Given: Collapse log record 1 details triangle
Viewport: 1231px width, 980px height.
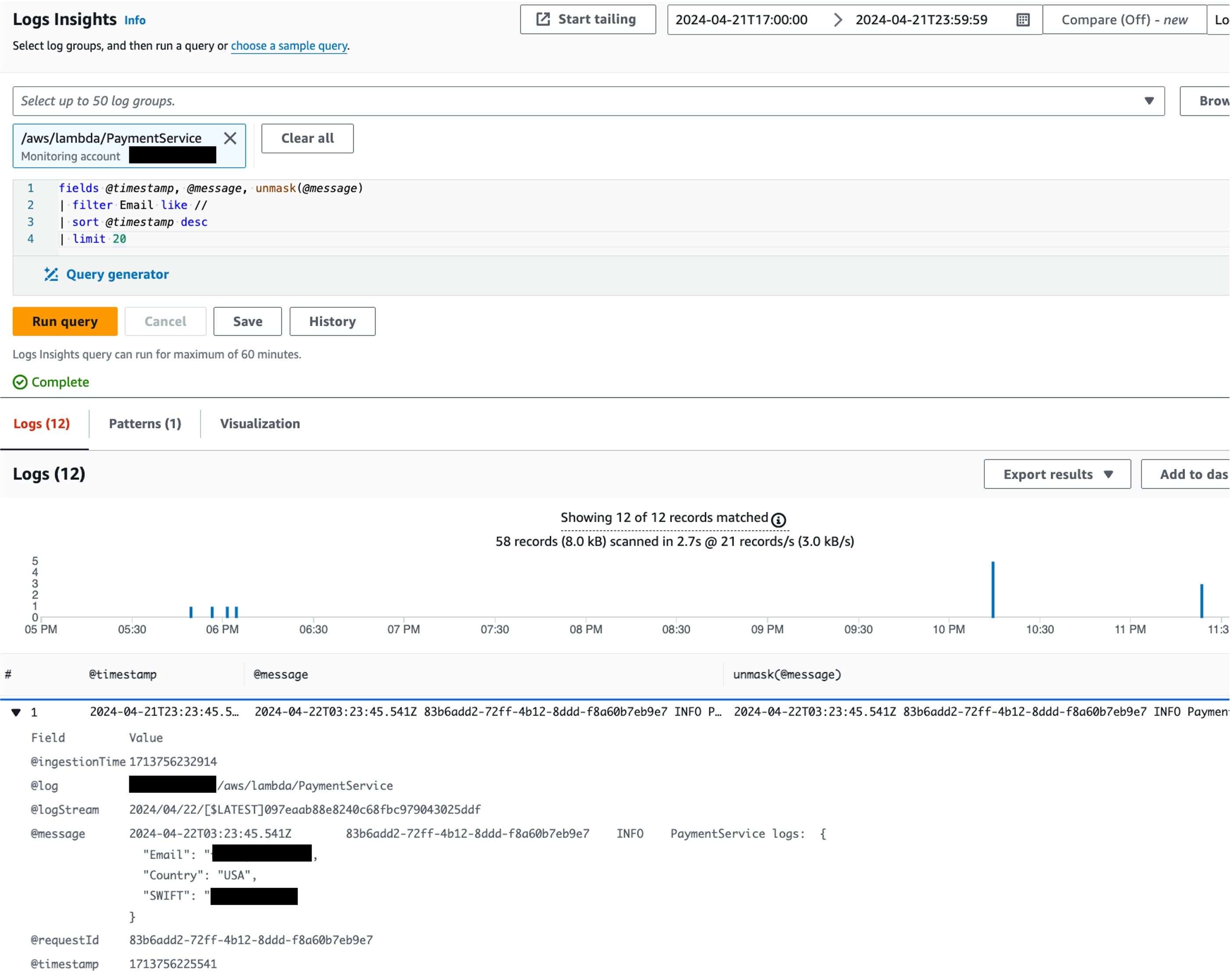Looking at the screenshot, I should pyautogui.click(x=15, y=712).
